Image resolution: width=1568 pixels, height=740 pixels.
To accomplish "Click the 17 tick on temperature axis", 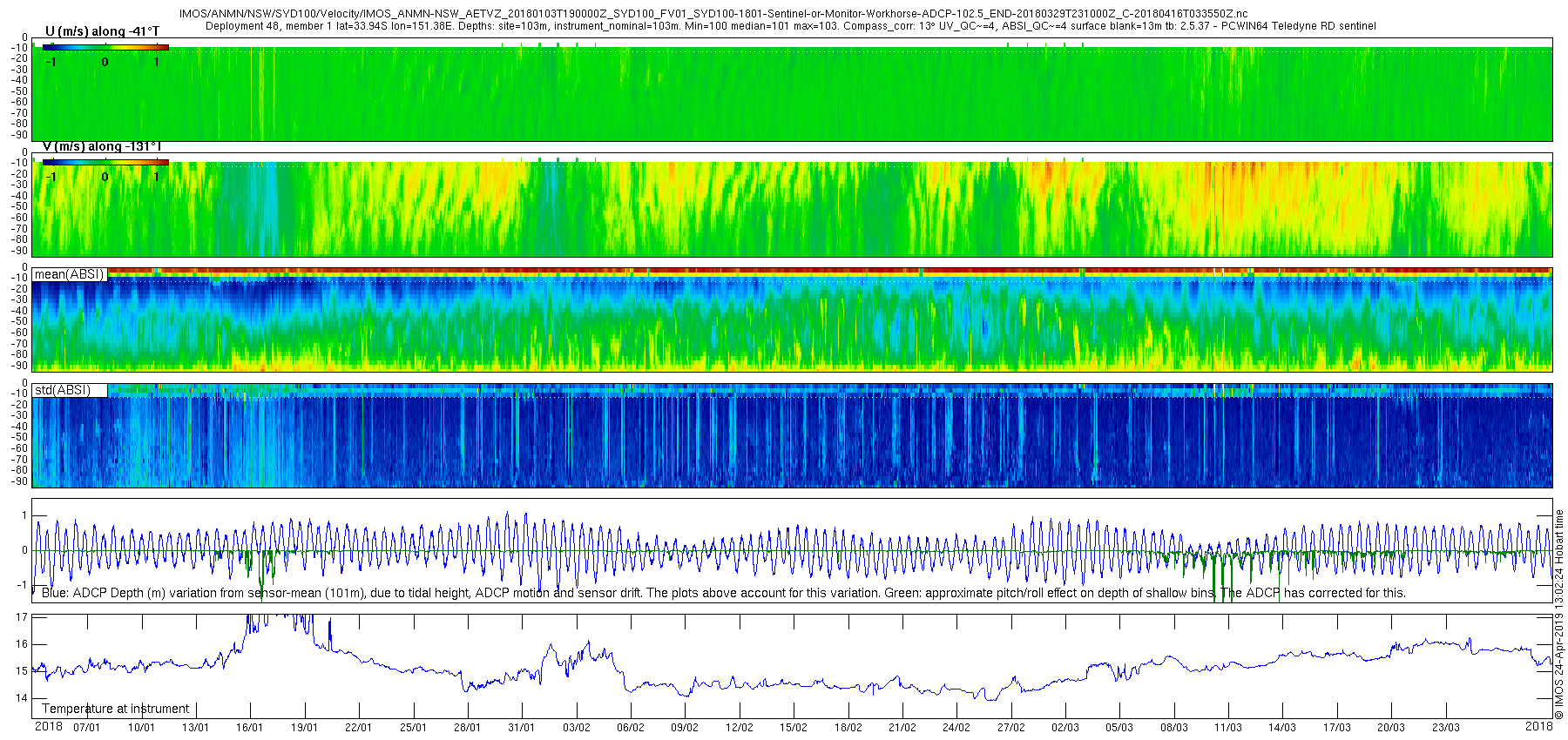I will (x=23, y=617).
